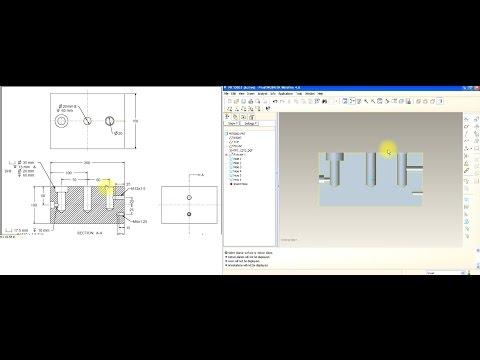Select the Datum Point tool
480x360 pixels.
[466, 149]
